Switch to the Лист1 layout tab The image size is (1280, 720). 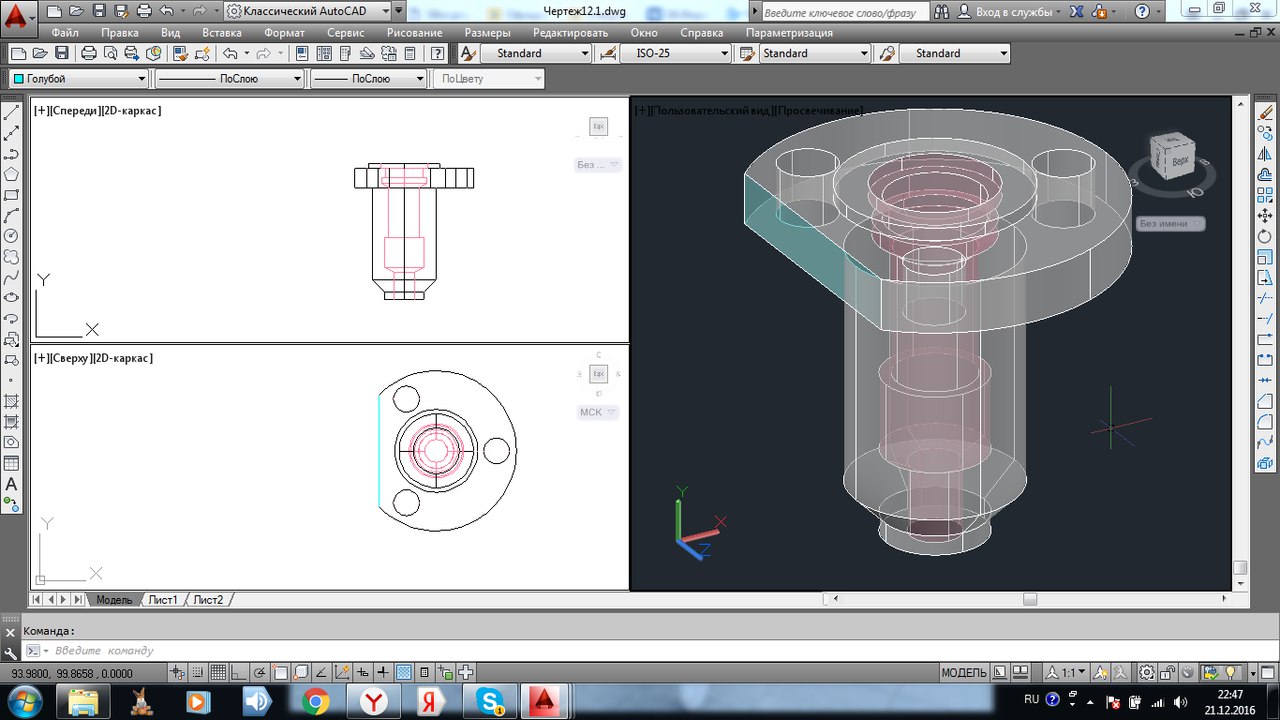[x=163, y=600]
